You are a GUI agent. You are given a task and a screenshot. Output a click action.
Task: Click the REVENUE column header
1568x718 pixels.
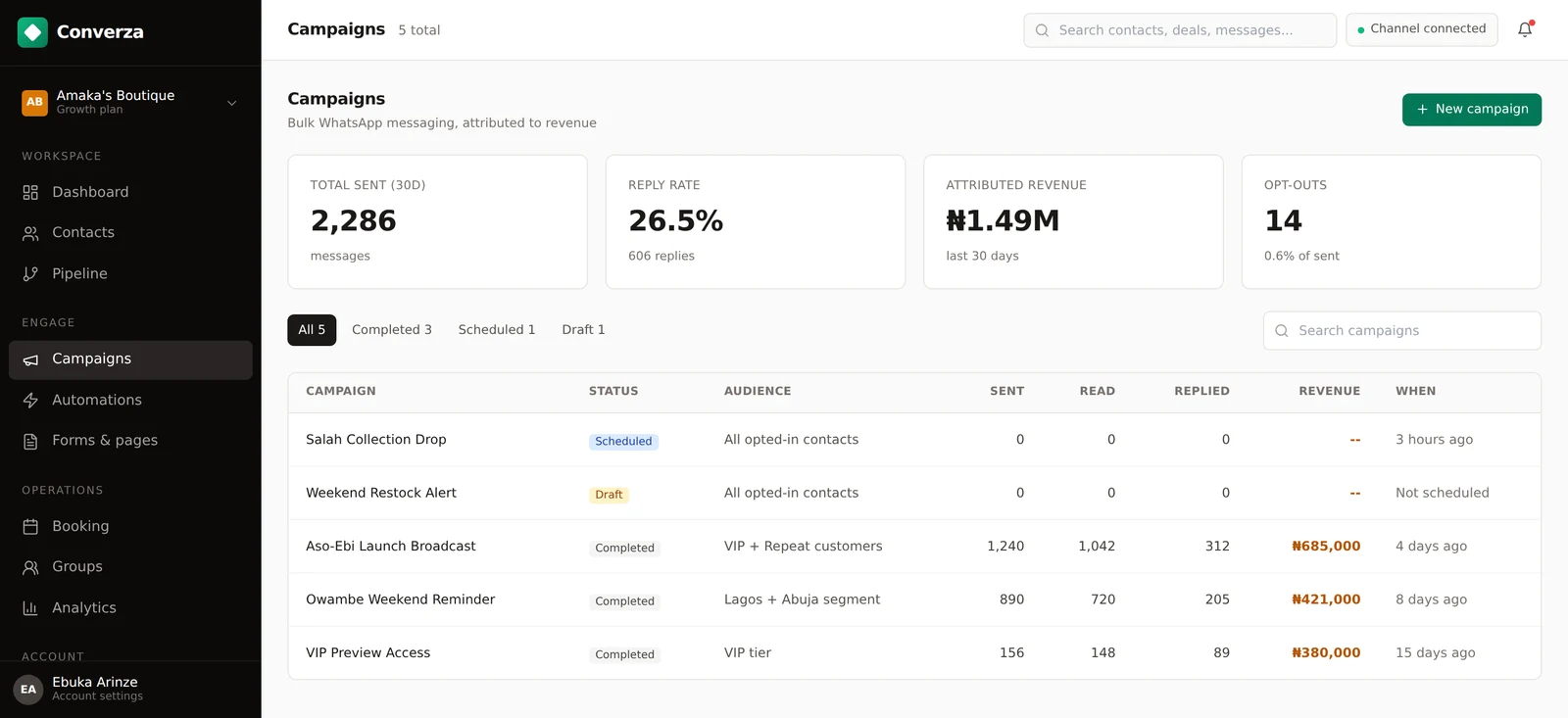[x=1330, y=392]
